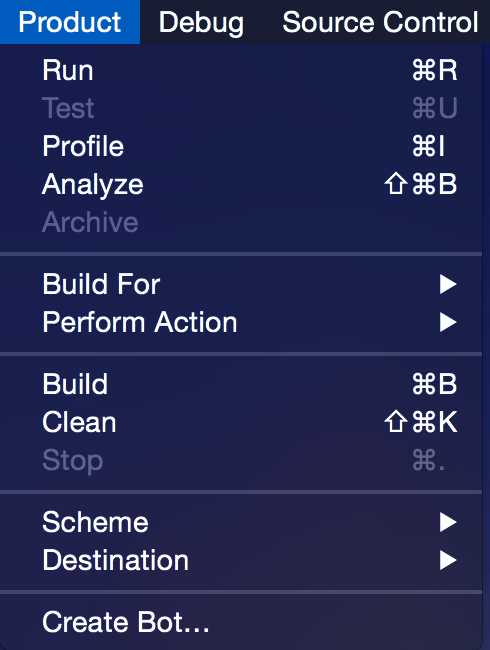Screen dimensions: 490x650
Task: Open the Source Control menu
Action: [x=380, y=22]
